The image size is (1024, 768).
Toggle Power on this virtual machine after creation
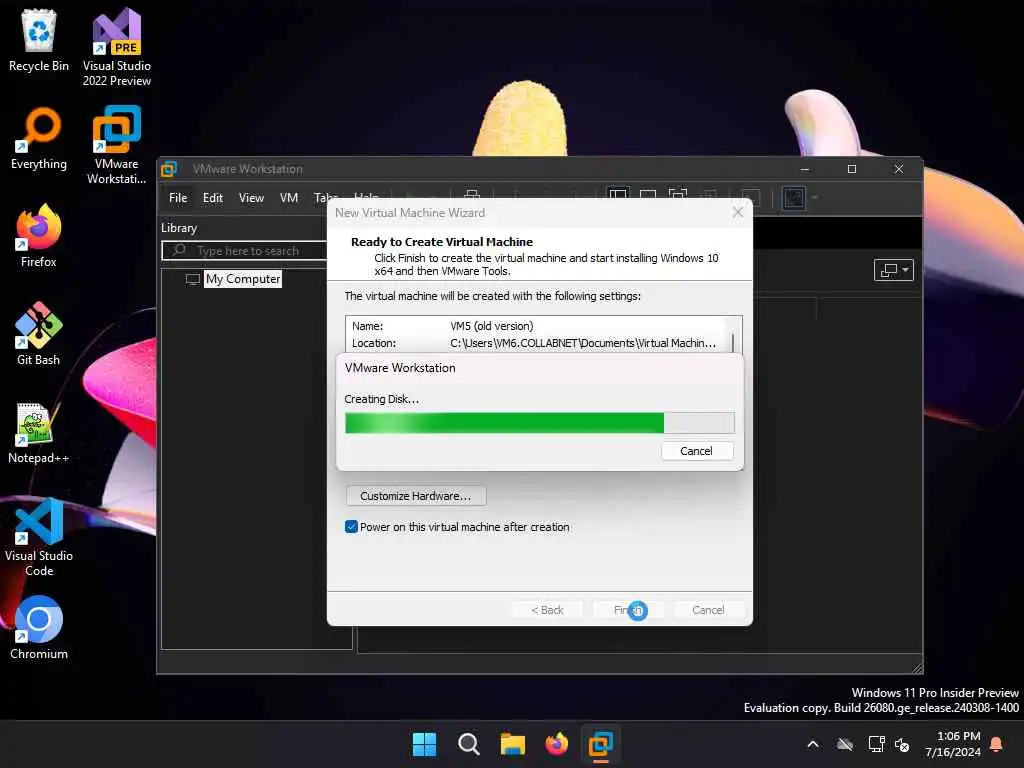click(351, 527)
